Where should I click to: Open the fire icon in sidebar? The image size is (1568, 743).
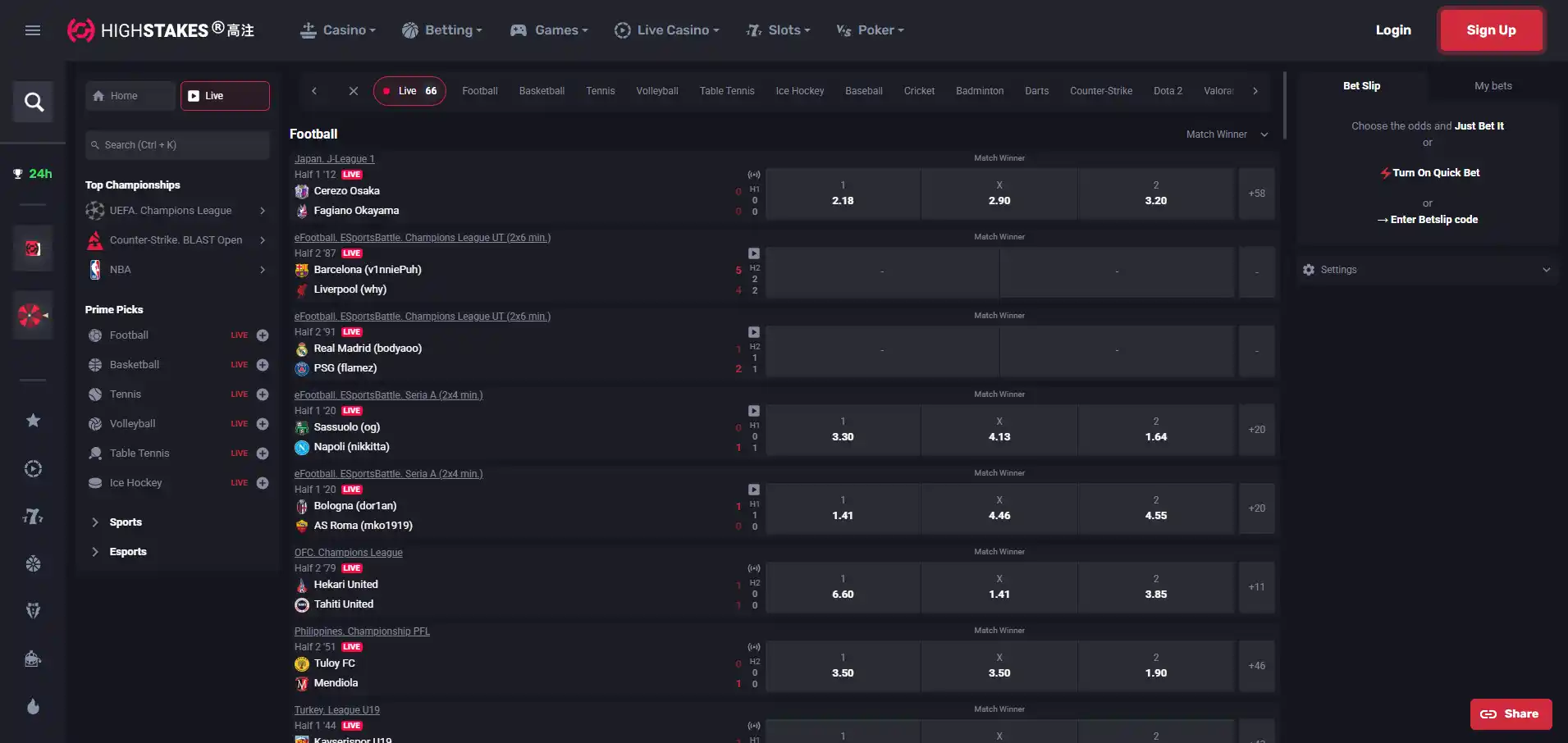point(33,707)
